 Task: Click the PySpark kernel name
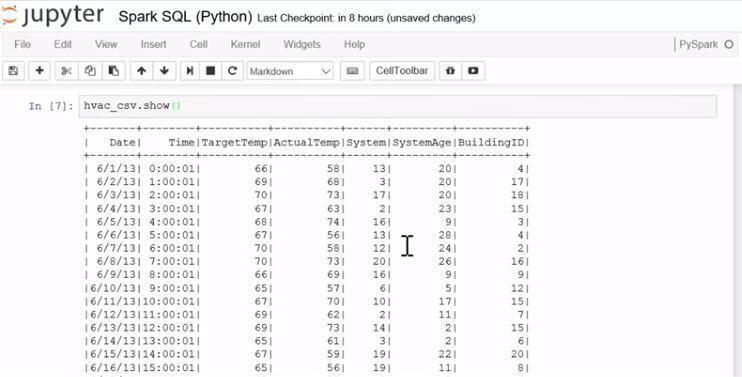[698, 44]
